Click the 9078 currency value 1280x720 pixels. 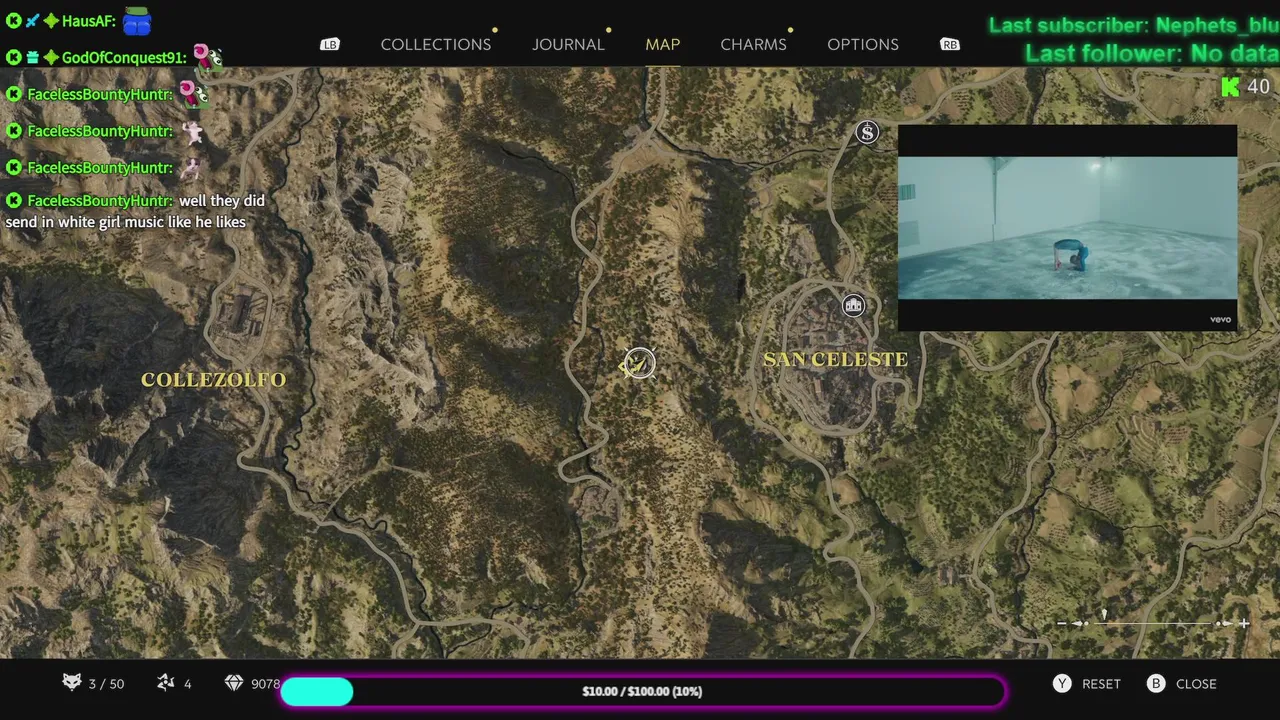265,683
